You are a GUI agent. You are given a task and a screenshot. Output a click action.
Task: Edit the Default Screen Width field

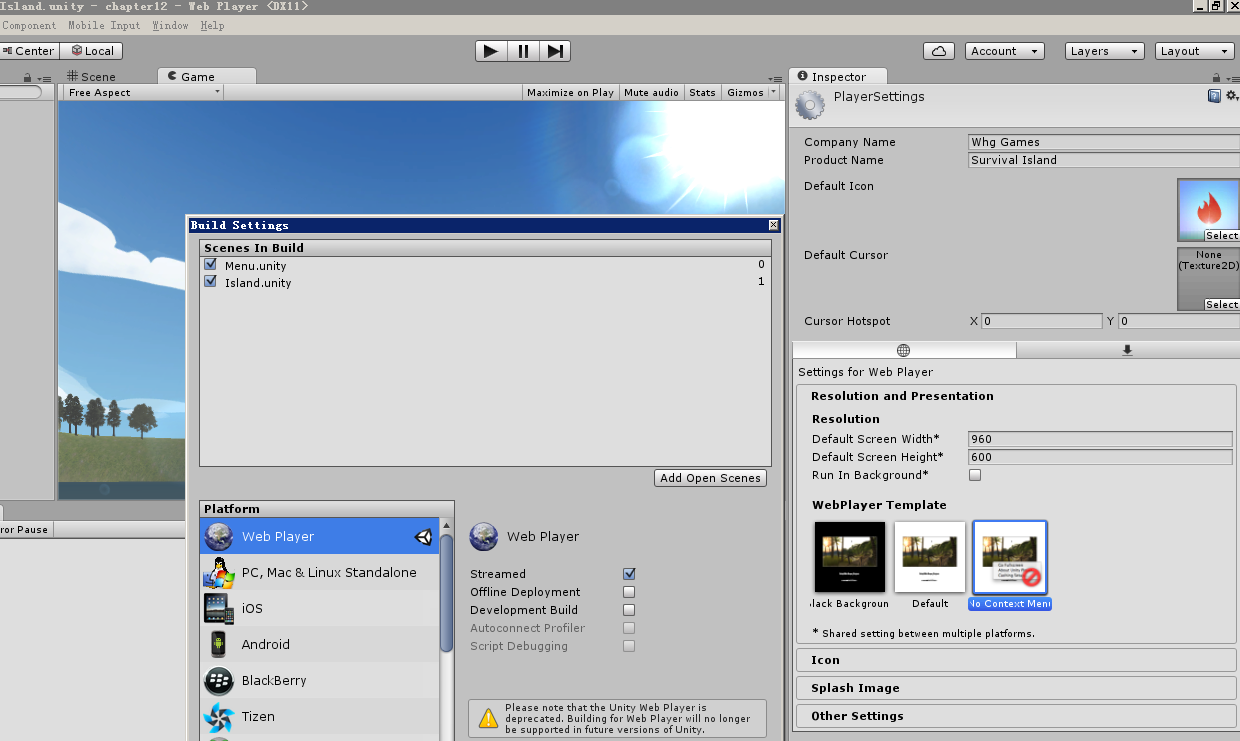(x=1100, y=439)
